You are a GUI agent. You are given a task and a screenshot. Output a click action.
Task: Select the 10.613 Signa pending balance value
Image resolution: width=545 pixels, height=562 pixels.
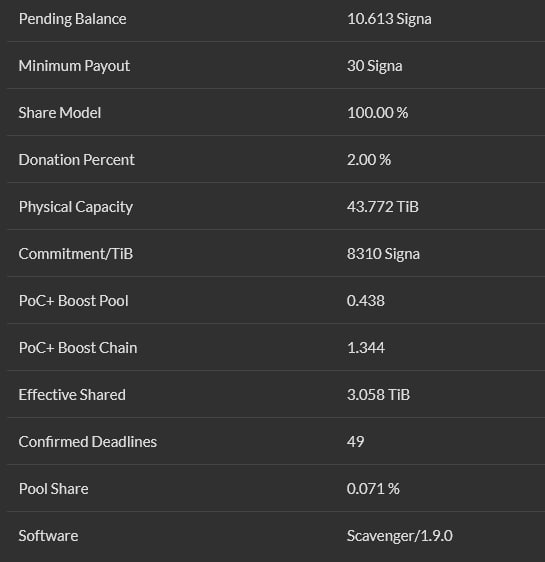(389, 19)
